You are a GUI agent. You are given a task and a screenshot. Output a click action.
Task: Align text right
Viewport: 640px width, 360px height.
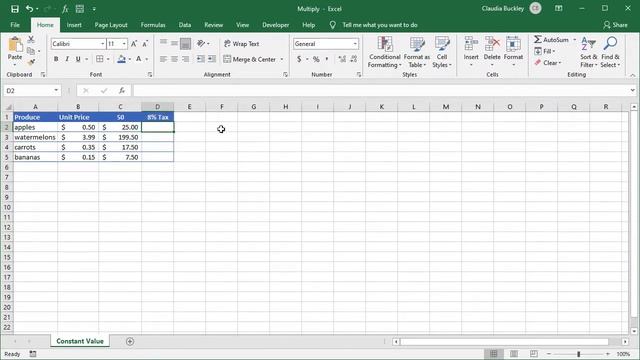coord(185,59)
